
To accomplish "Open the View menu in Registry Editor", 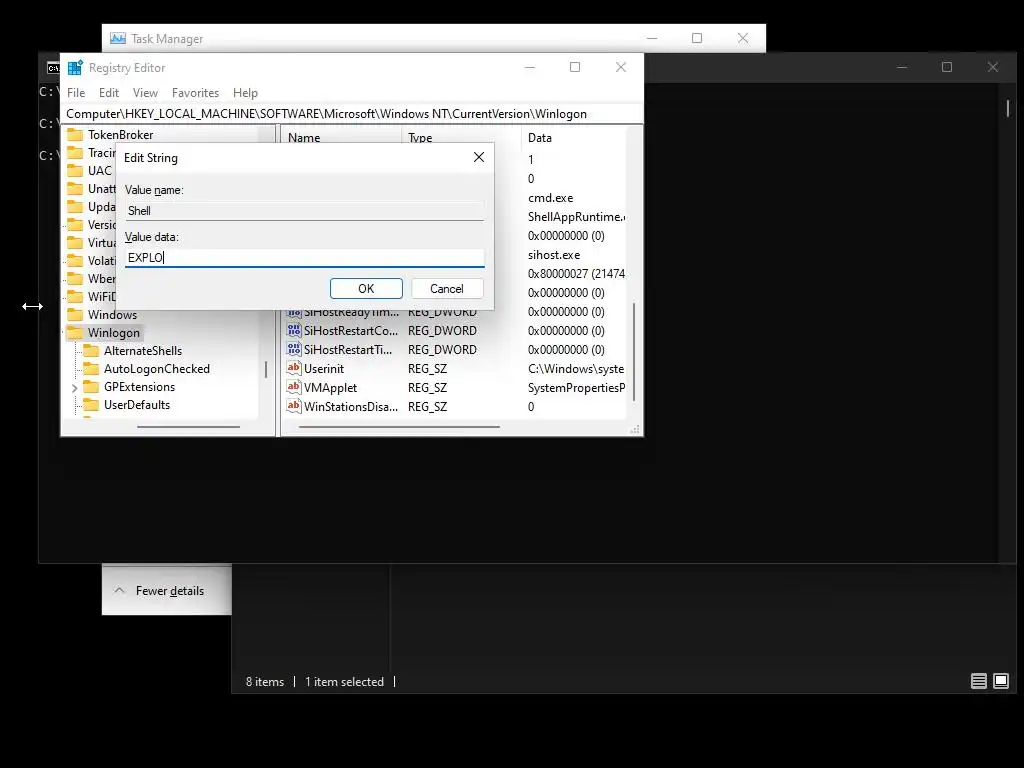I will [145, 93].
